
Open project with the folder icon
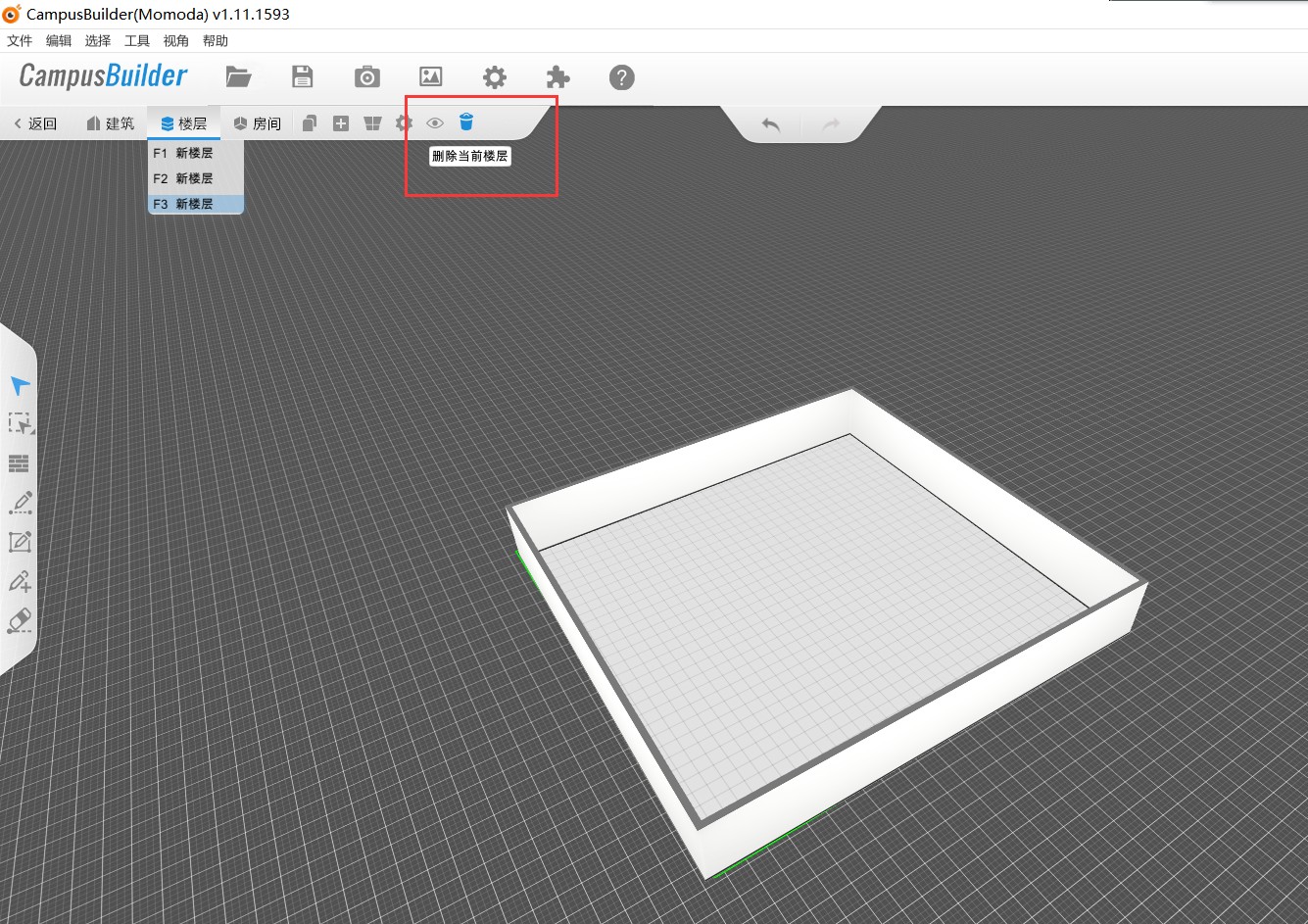(x=238, y=76)
